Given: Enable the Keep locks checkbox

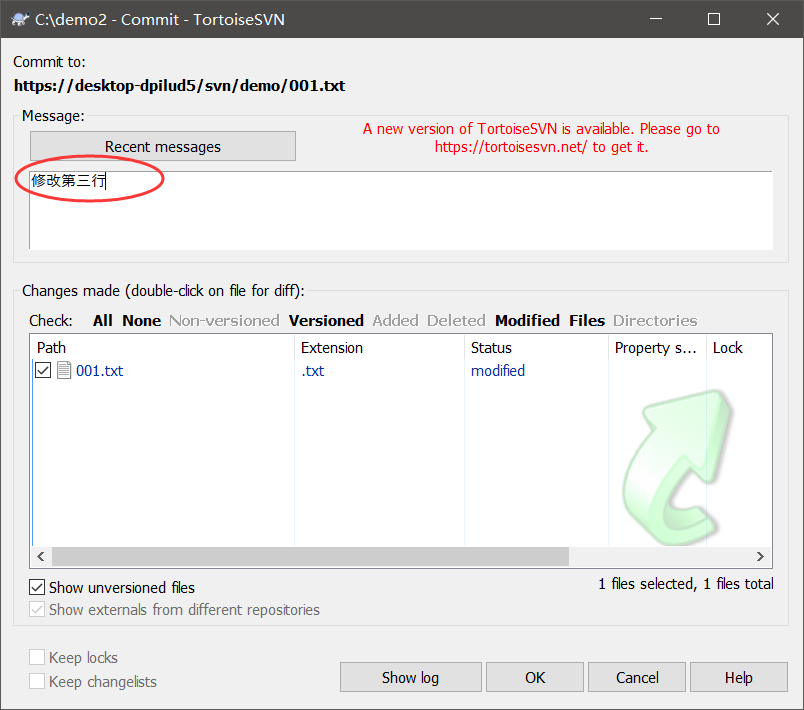Looking at the screenshot, I should point(37,657).
